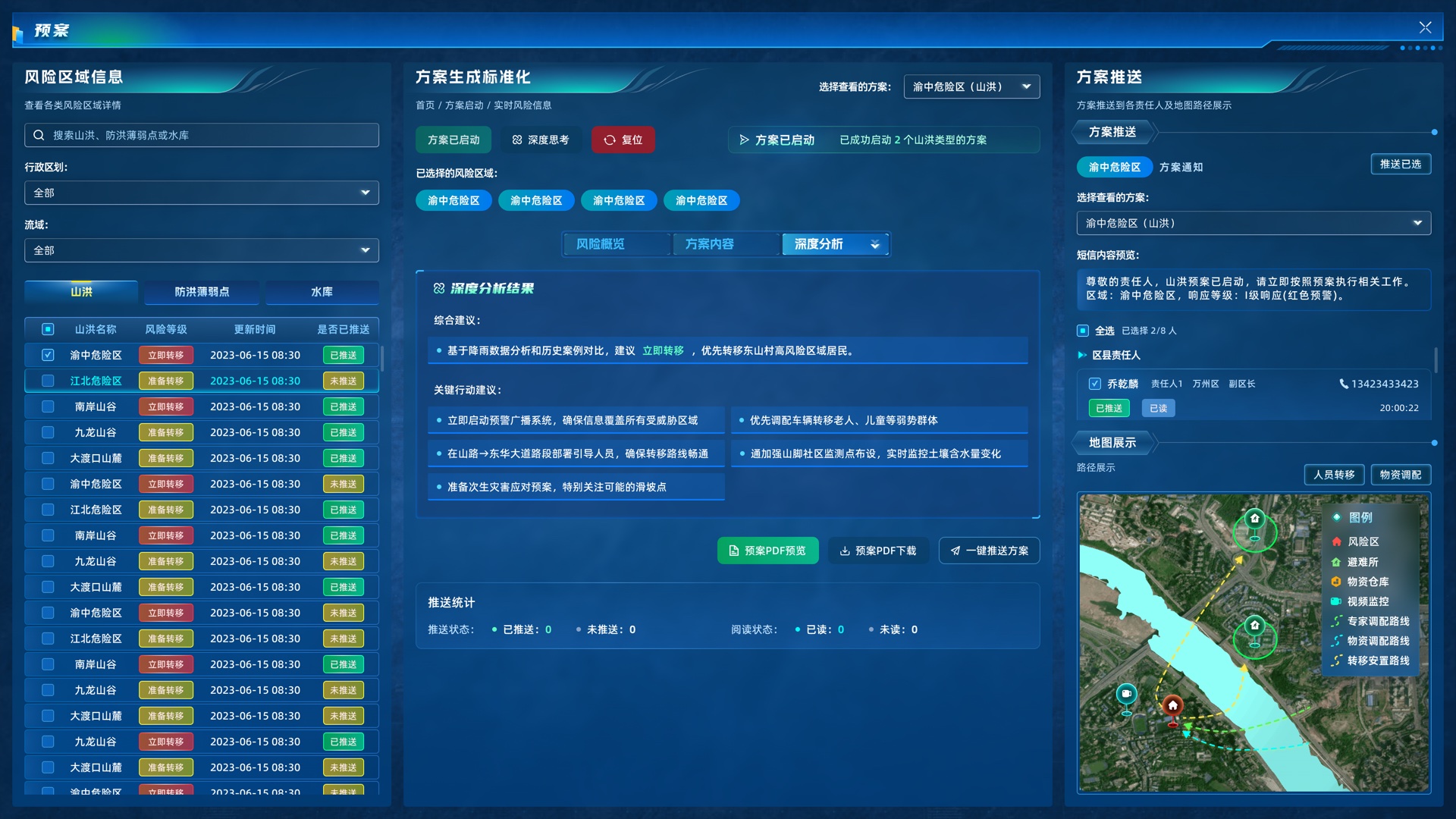Open the right panel 渝中危险区（山洪）dropdown
Image resolution: width=1456 pixels, height=819 pixels.
pos(1254,223)
